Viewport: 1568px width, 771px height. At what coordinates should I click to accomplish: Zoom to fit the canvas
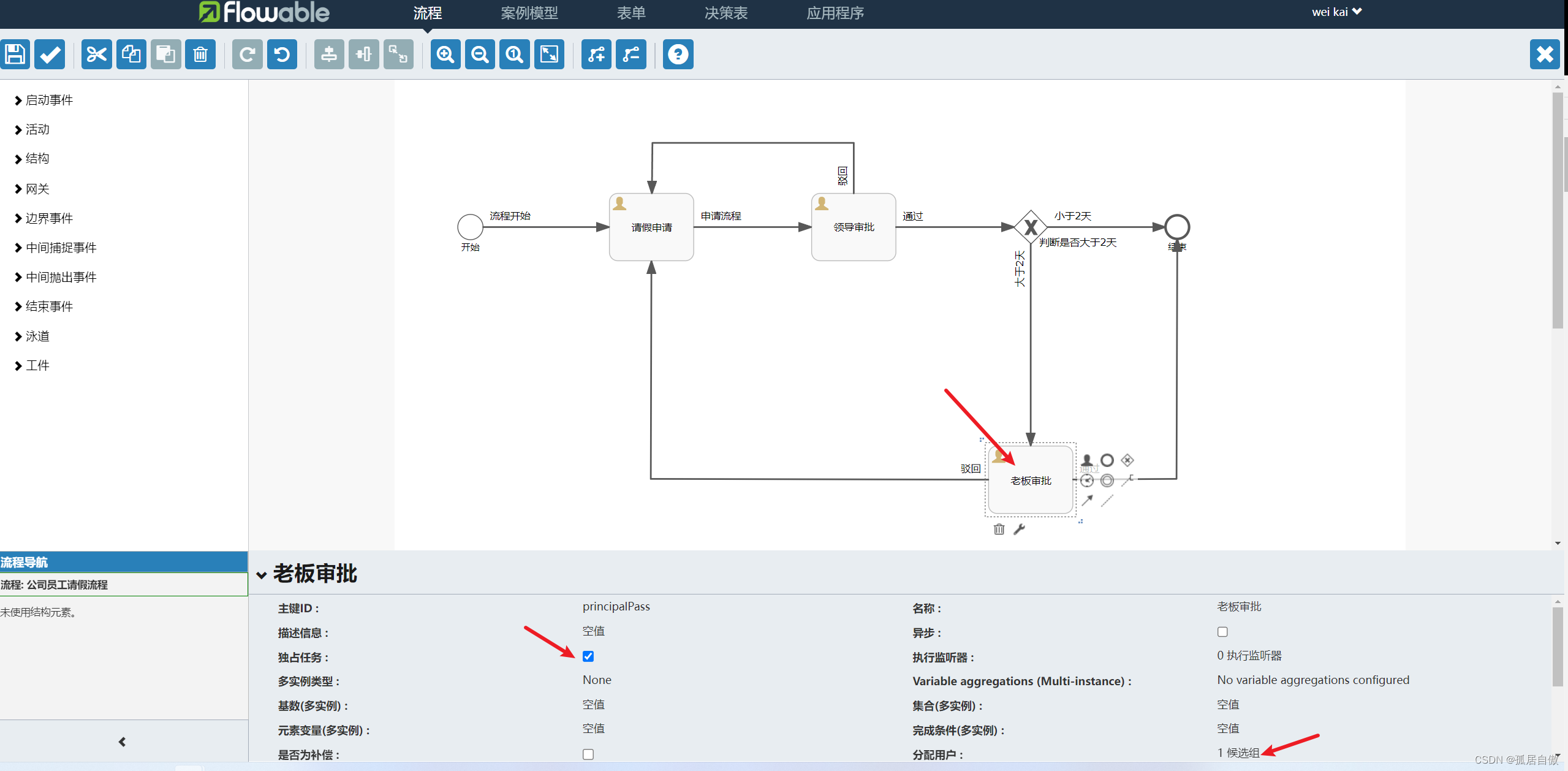coord(549,55)
